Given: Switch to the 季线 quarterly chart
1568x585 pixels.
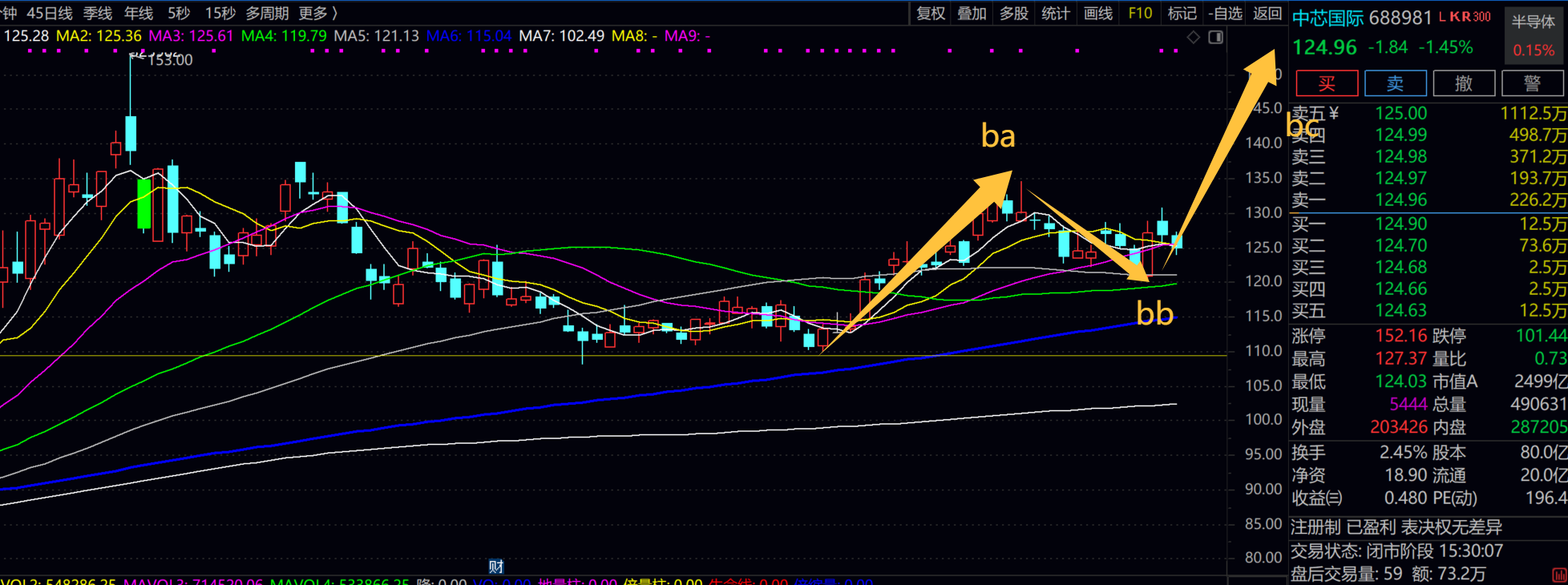Looking at the screenshot, I should pyautogui.click(x=98, y=14).
